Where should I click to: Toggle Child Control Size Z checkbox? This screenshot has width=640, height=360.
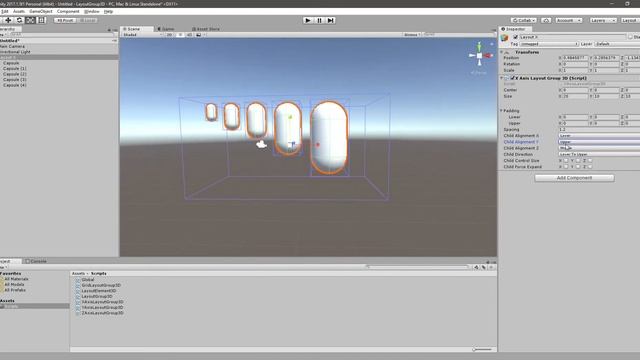[x=590, y=160]
